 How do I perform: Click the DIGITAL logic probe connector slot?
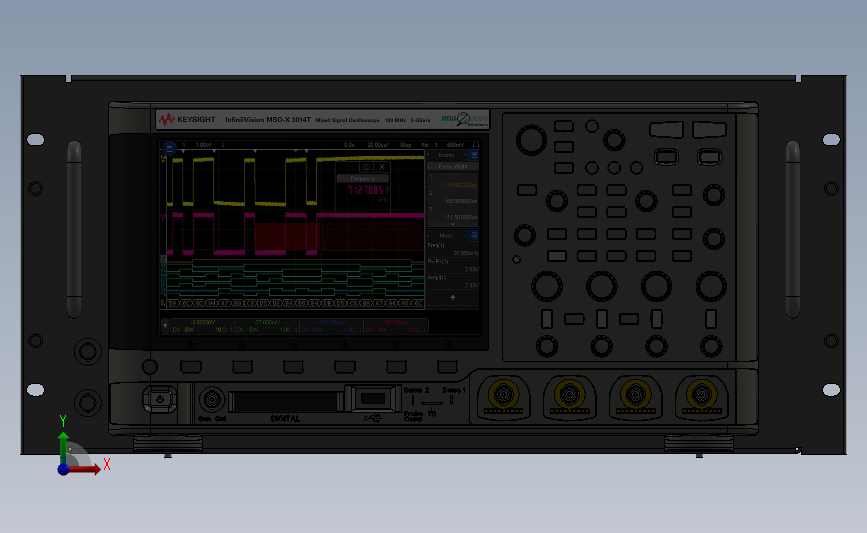tap(285, 401)
